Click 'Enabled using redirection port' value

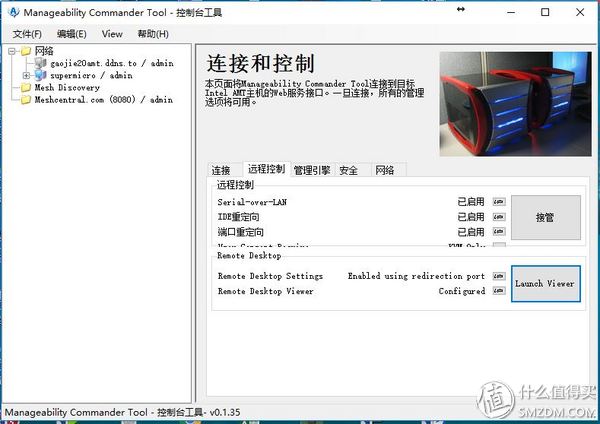click(x=416, y=276)
